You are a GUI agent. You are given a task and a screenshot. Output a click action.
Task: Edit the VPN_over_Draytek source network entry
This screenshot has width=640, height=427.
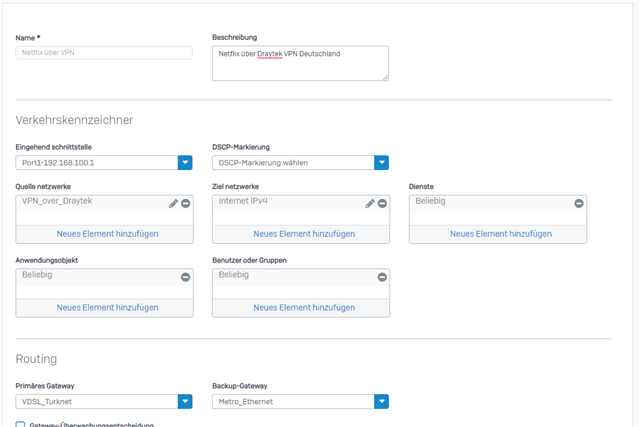click(173, 203)
